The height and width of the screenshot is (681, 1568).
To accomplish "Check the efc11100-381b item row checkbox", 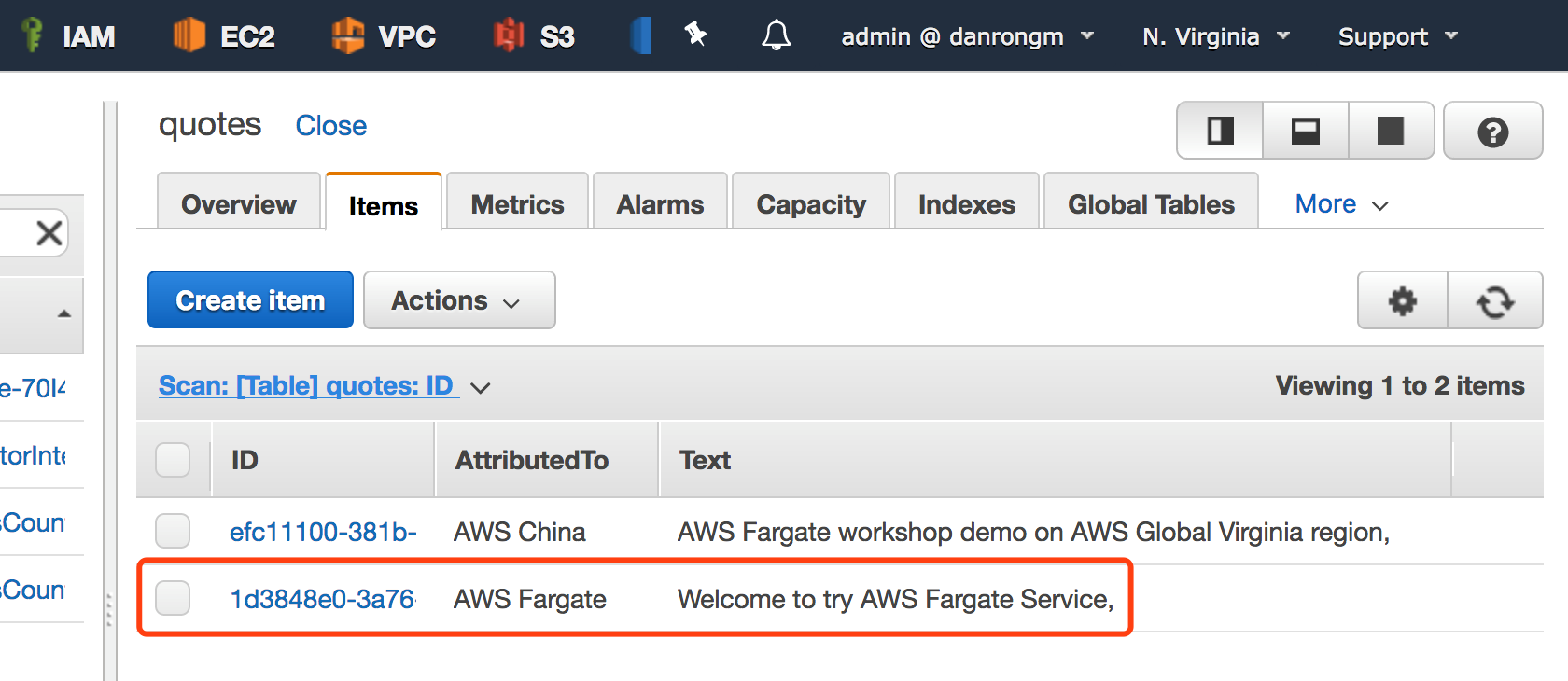I will [x=173, y=531].
